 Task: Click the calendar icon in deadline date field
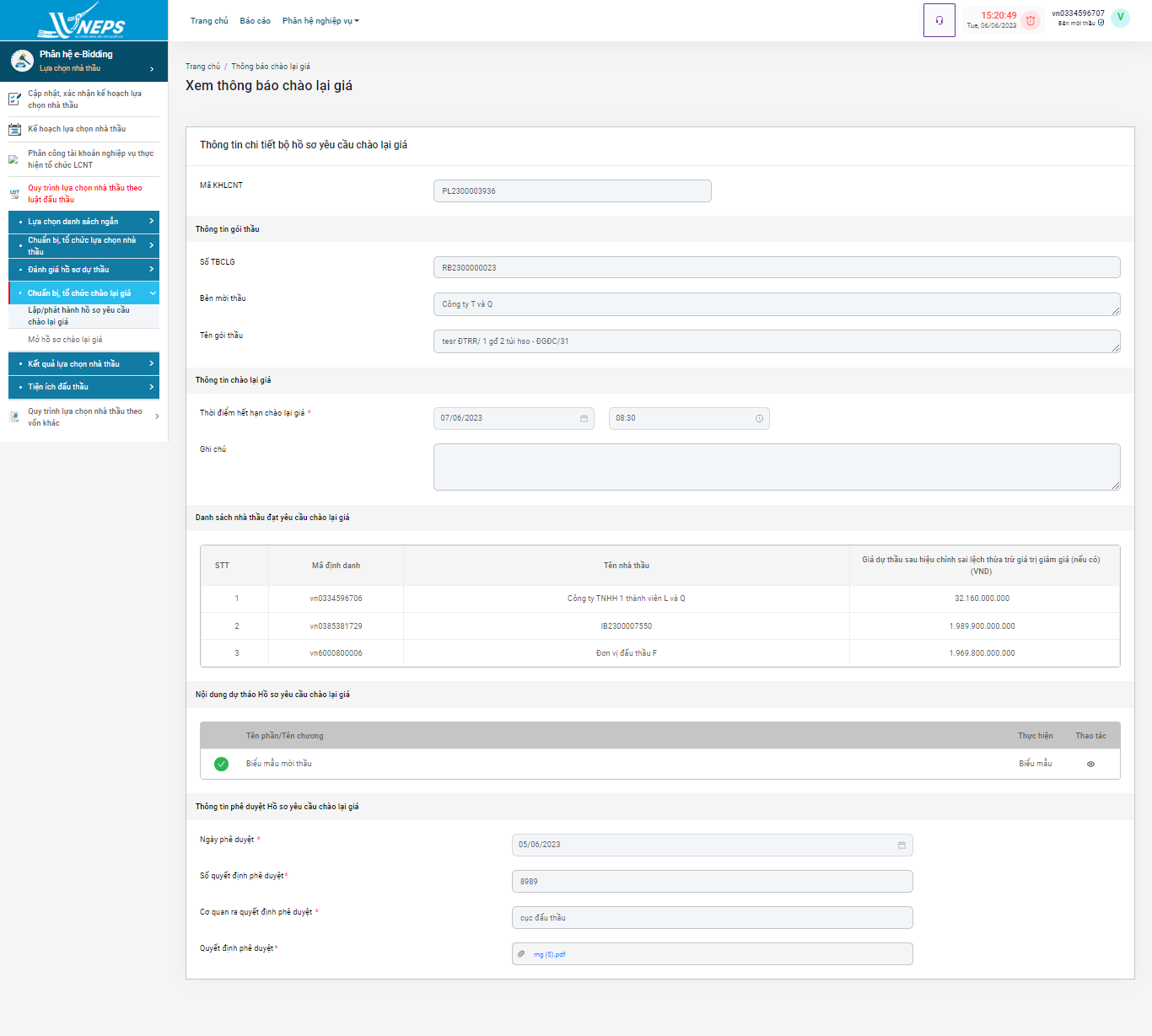584,419
